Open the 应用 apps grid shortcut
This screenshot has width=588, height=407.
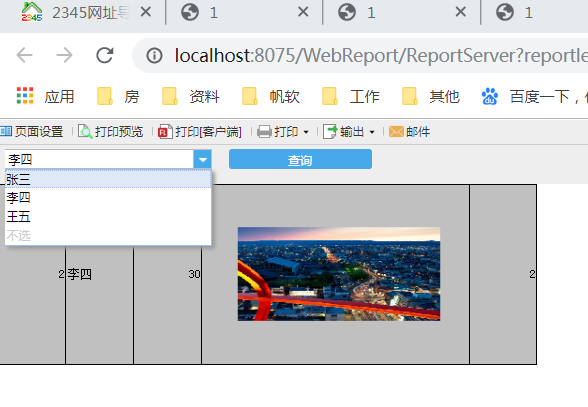pos(45,96)
